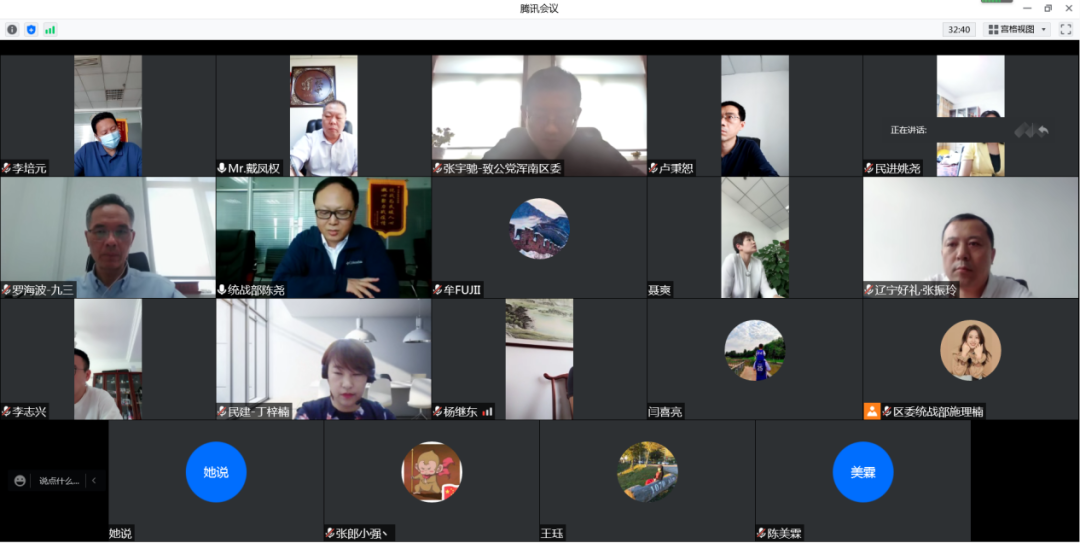Image resolution: width=1080 pixels, height=543 pixels.
Task: Select 民建-丁梓楠's video tile
Action: coord(323,359)
